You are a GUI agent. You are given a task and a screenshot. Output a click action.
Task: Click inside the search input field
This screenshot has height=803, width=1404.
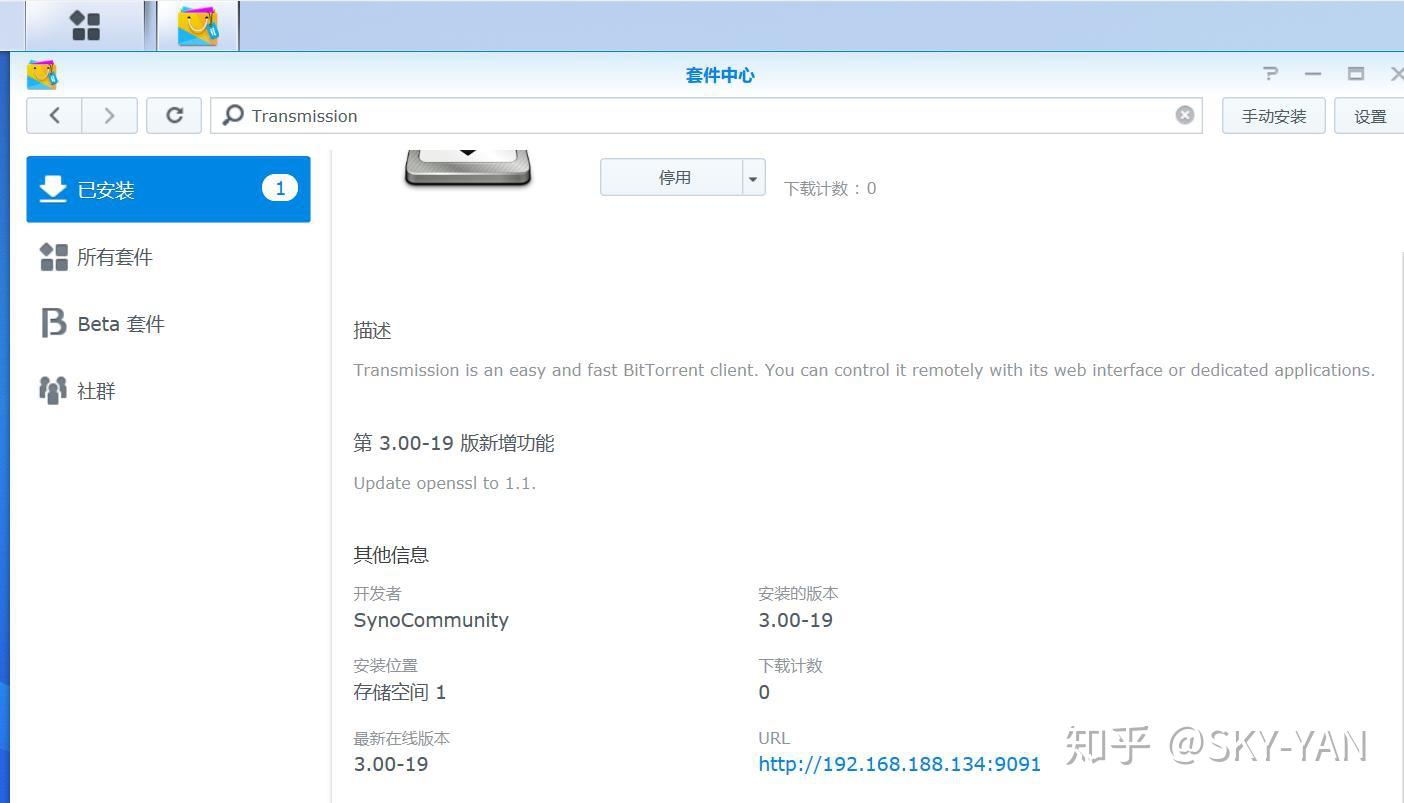[x=600, y=116]
